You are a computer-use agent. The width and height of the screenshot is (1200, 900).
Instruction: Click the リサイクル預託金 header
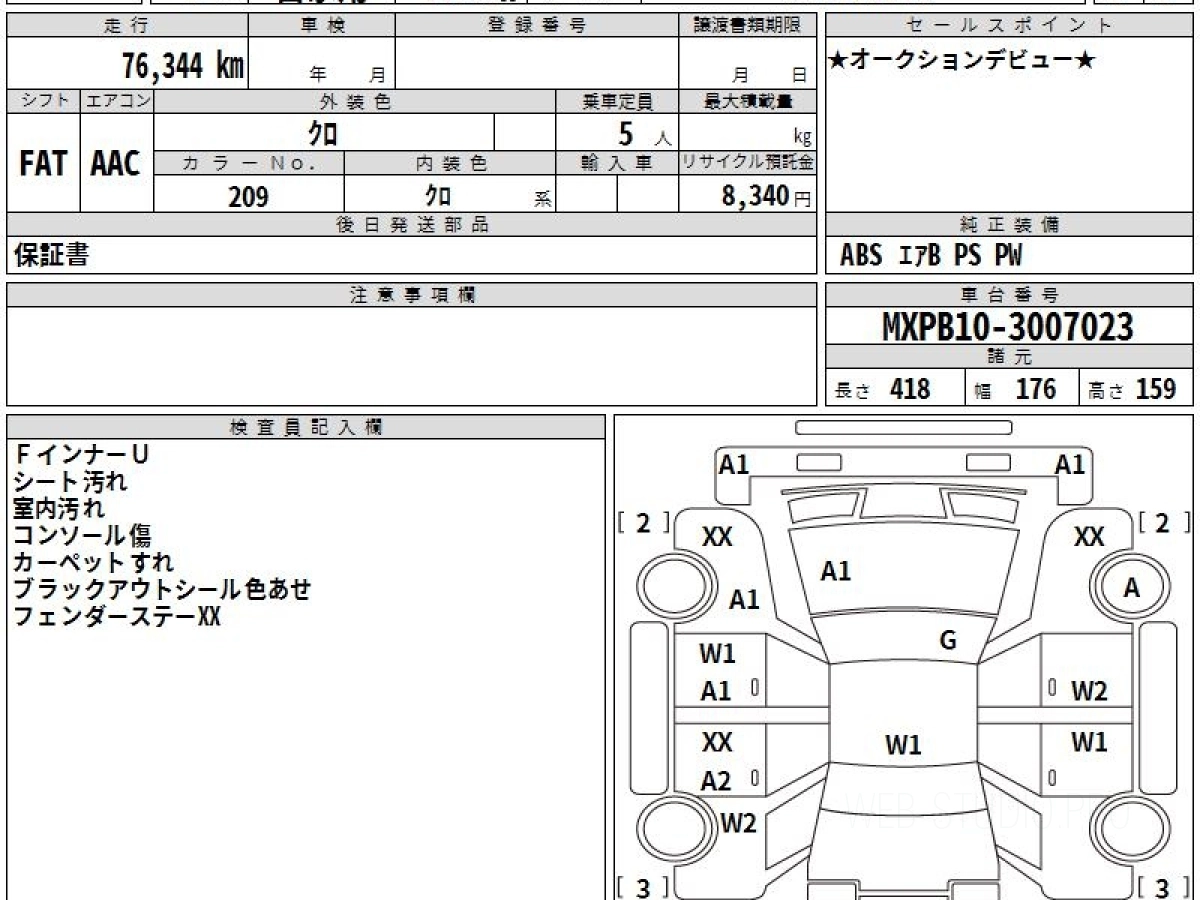pos(747,164)
